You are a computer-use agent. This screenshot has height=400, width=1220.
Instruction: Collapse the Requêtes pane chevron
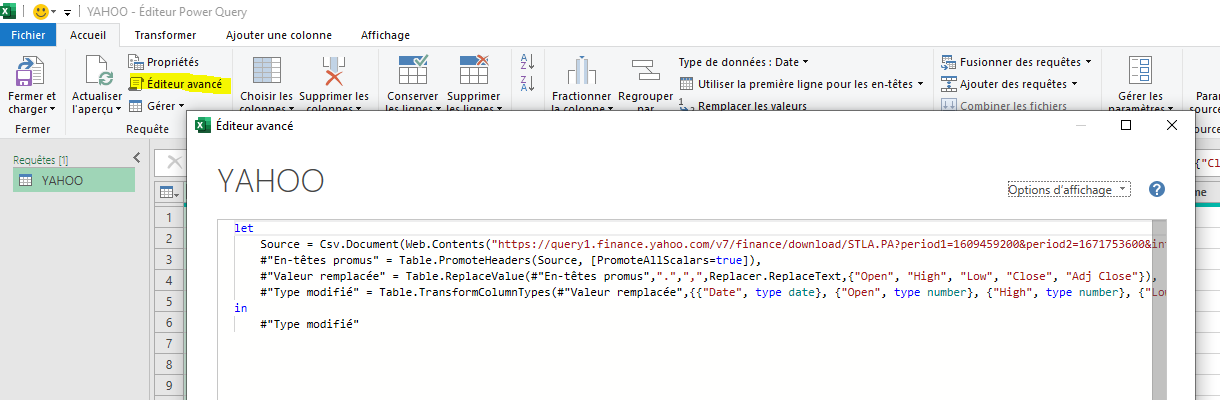[137, 158]
